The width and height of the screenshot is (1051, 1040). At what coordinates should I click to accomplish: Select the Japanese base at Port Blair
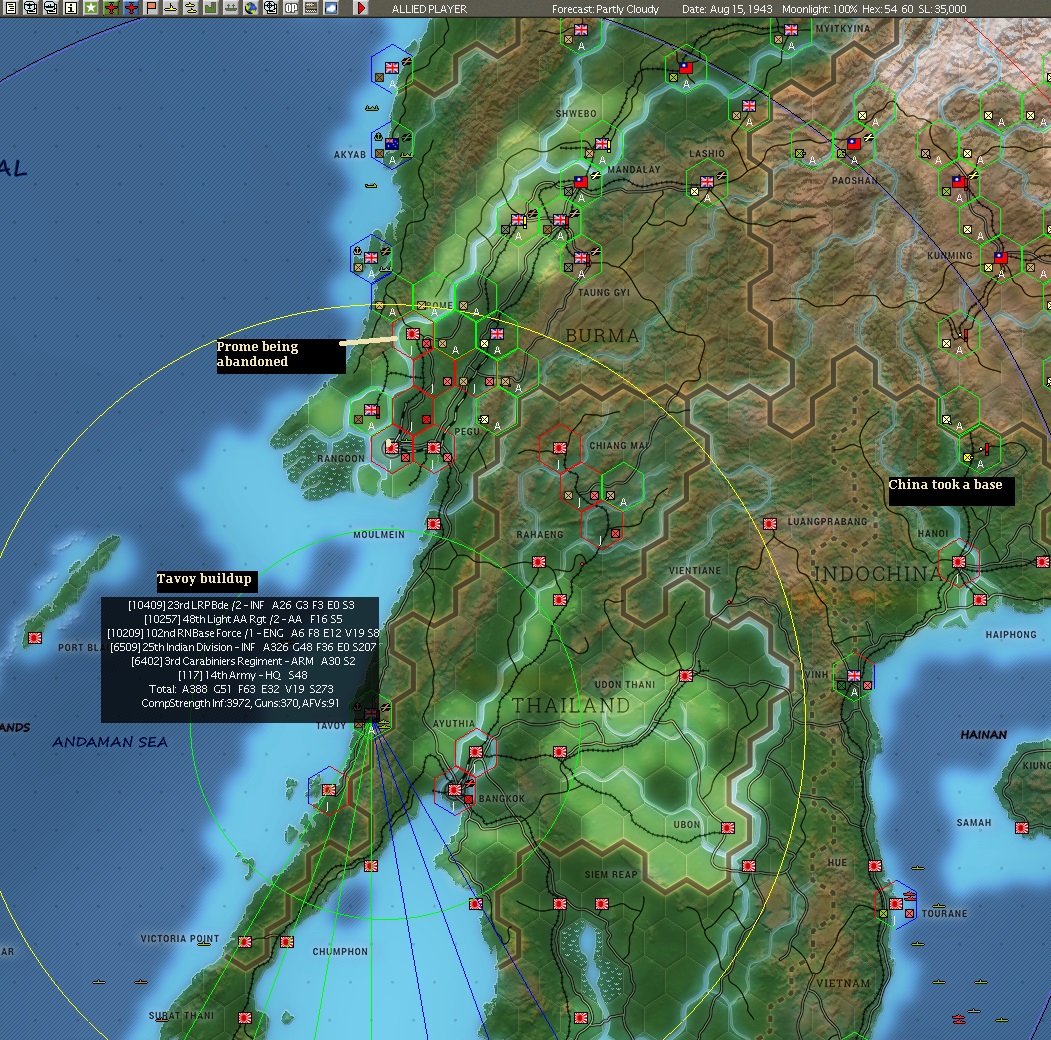point(35,638)
